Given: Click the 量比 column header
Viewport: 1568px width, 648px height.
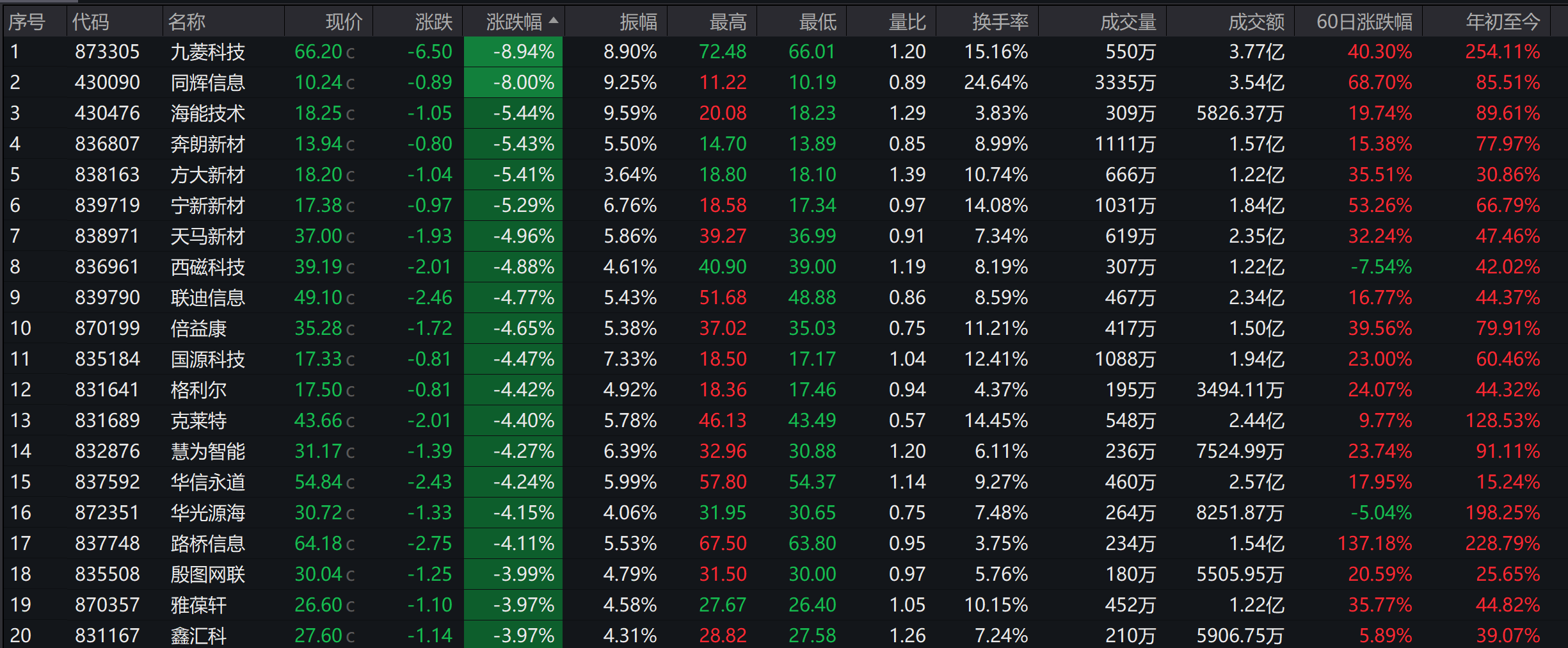Looking at the screenshot, I should click(907, 22).
